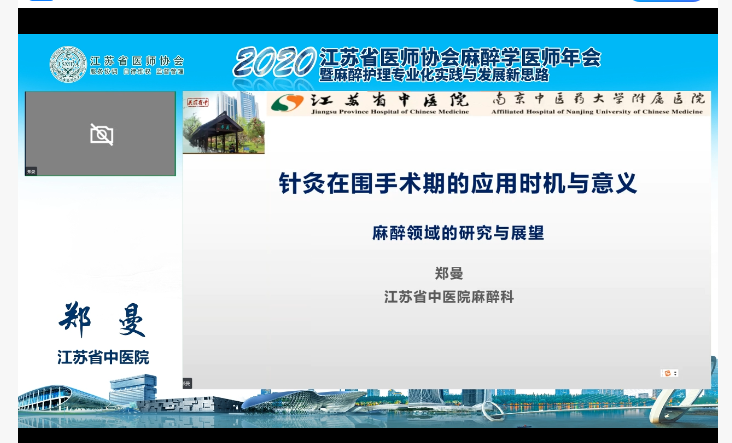This screenshot has width=732, height=443.
Task: Click the 江苏省中医院 caption below speaker name
Action: tap(102, 357)
